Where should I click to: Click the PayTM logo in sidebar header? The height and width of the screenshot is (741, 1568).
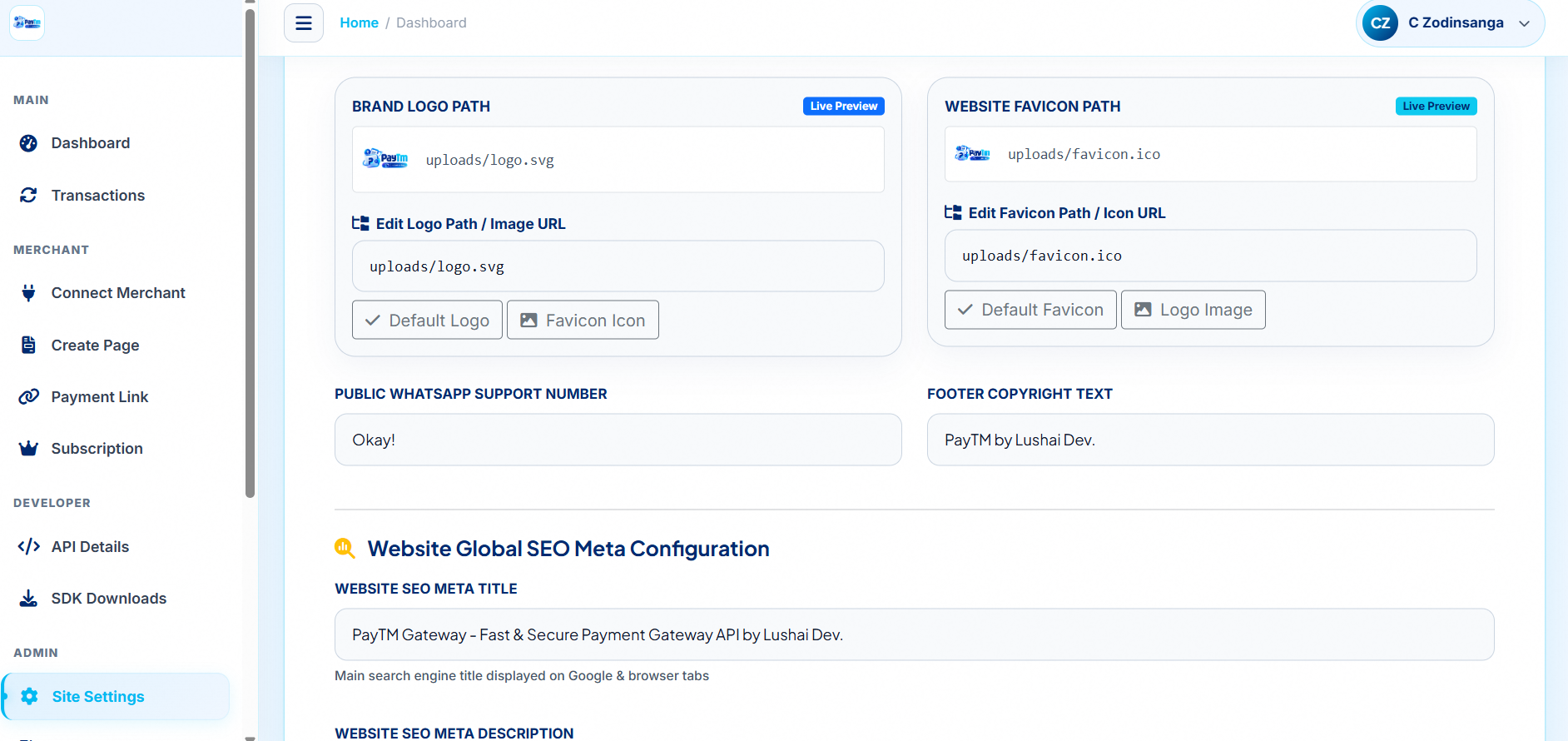click(x=27, y=23)
